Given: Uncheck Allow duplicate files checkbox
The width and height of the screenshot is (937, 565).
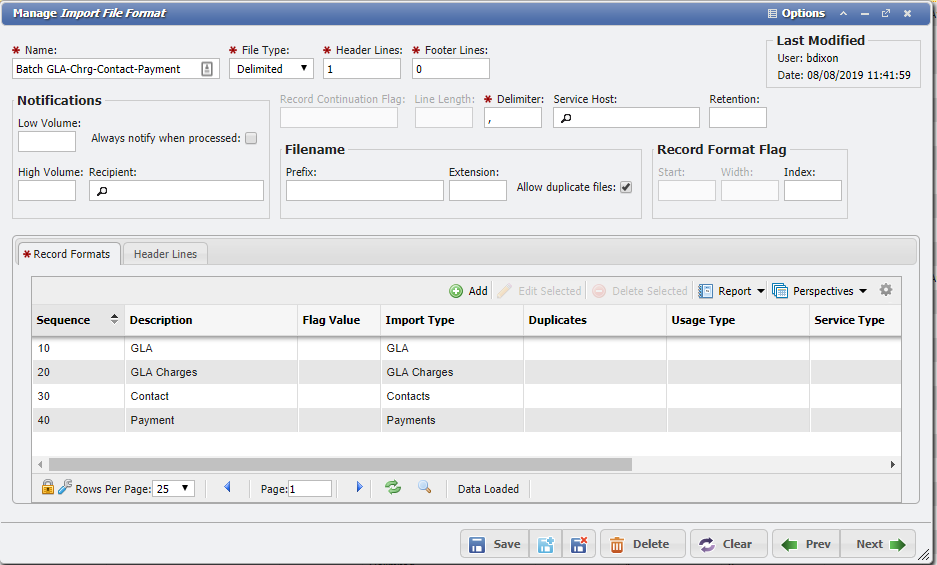Looking at the screenshot, I should click(x=626, y=187).
